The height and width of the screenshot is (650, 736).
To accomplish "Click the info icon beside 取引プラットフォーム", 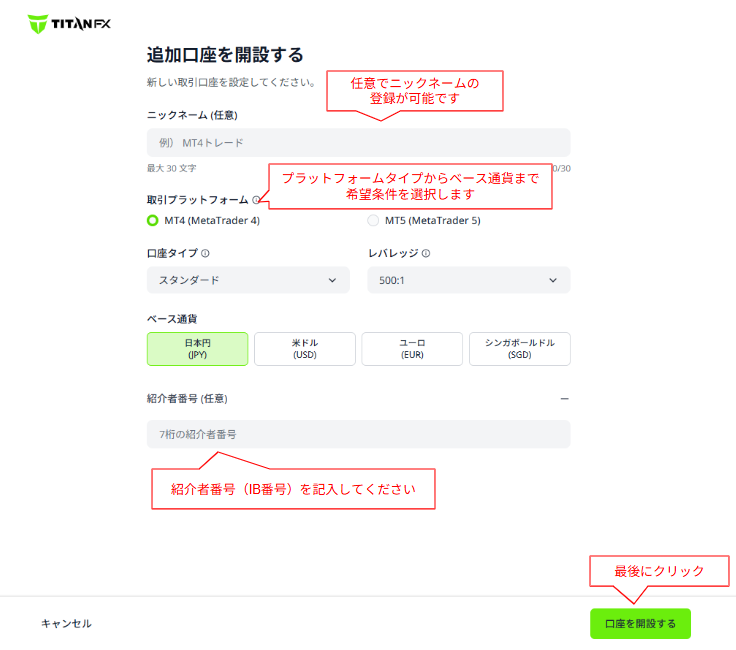I will tap(256, 200).
